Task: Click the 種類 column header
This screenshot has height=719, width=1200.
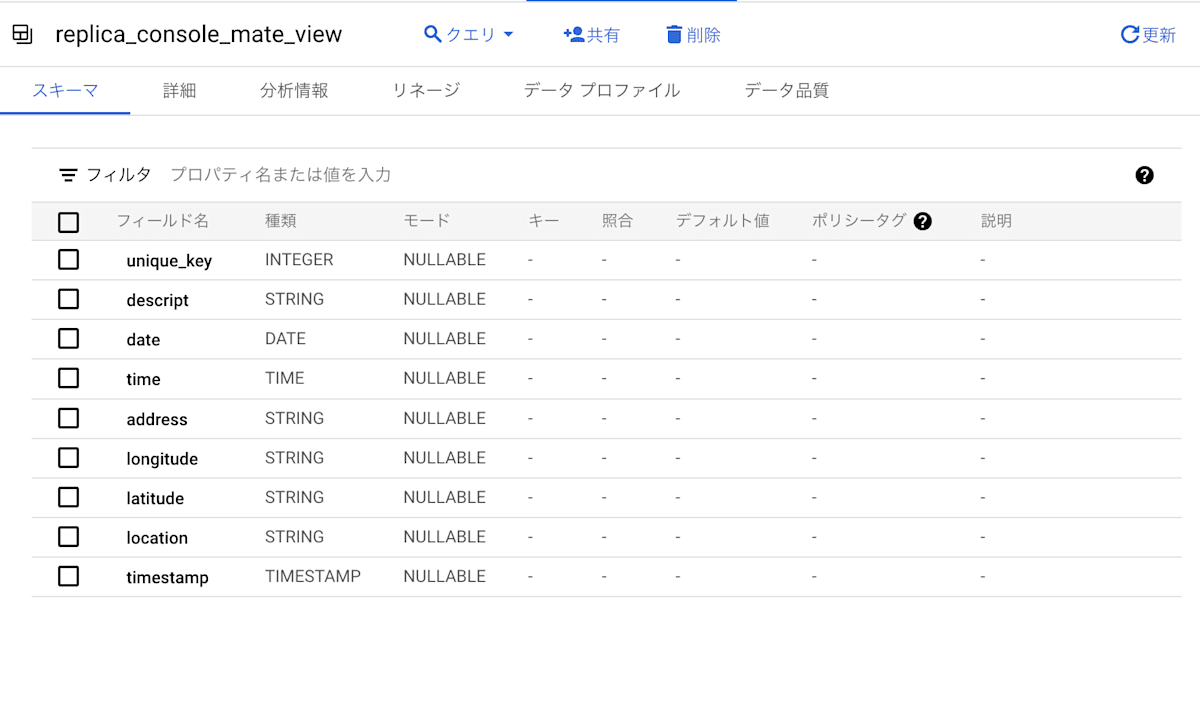Action: [281, 221]
